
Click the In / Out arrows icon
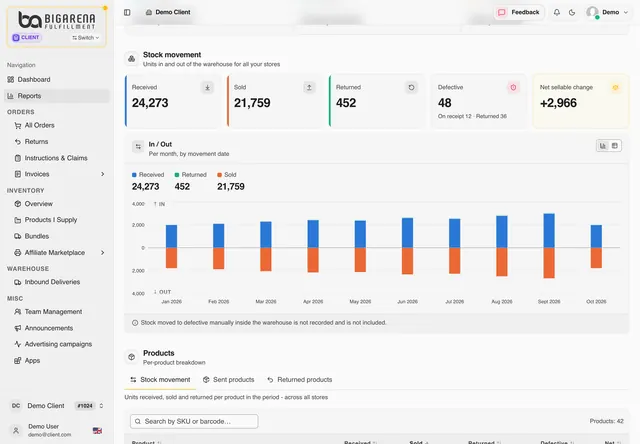point(138,147)
